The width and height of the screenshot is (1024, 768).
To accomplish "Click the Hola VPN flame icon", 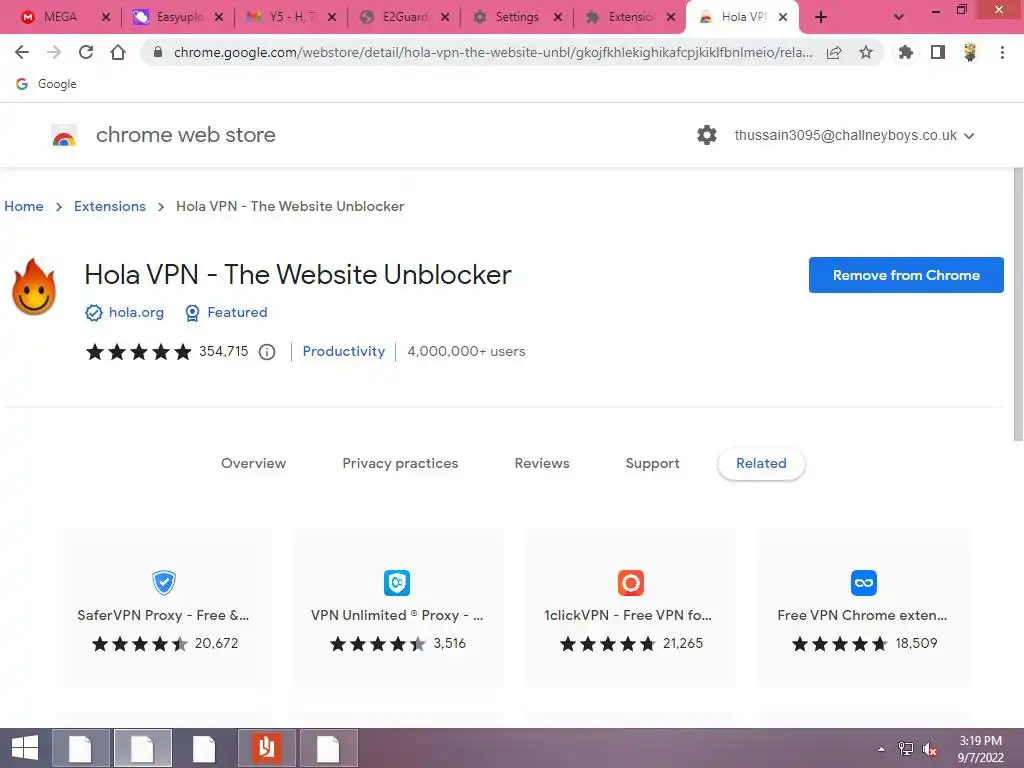I will [34, 287].
